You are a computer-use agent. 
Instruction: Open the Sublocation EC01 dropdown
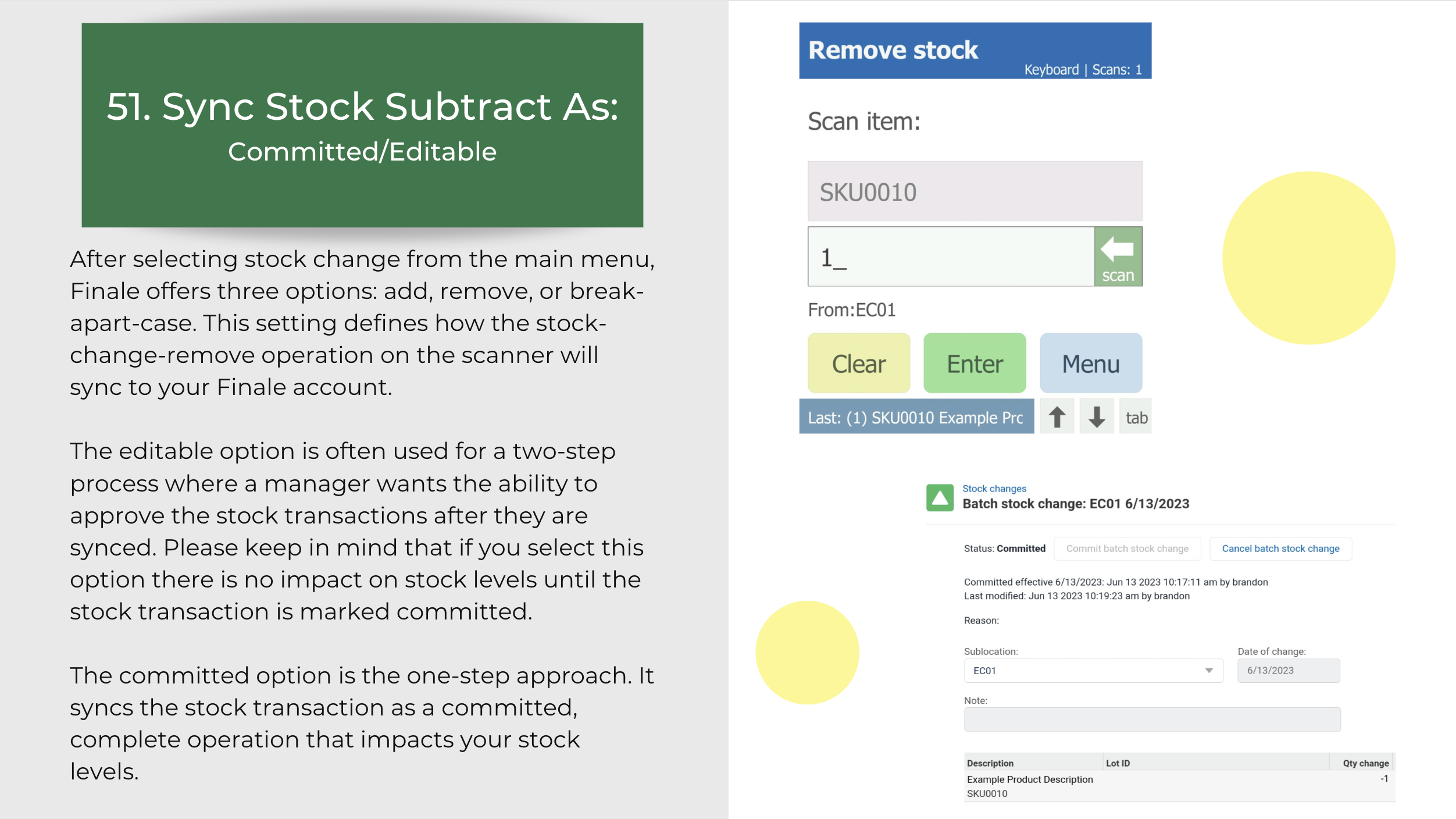tap(1093, 671)
